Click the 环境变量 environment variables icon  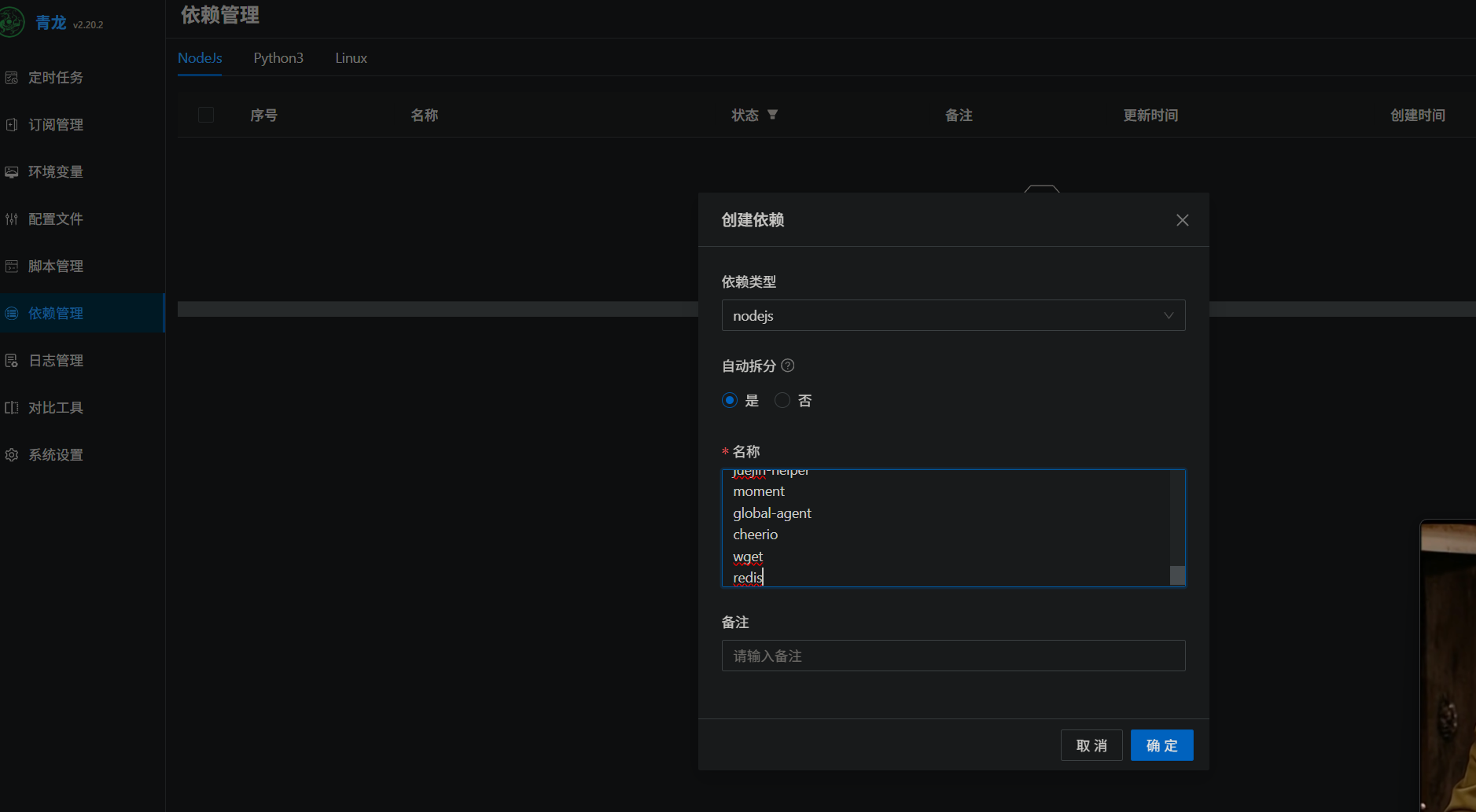pyautogui.click(x=12, y=172)
